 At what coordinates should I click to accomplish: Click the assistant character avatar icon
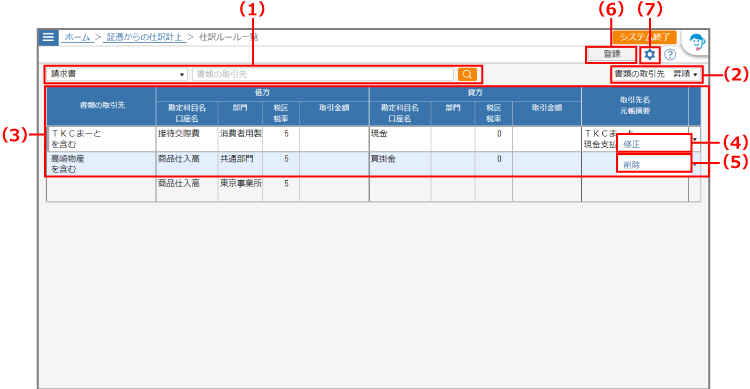pos(697,43)
